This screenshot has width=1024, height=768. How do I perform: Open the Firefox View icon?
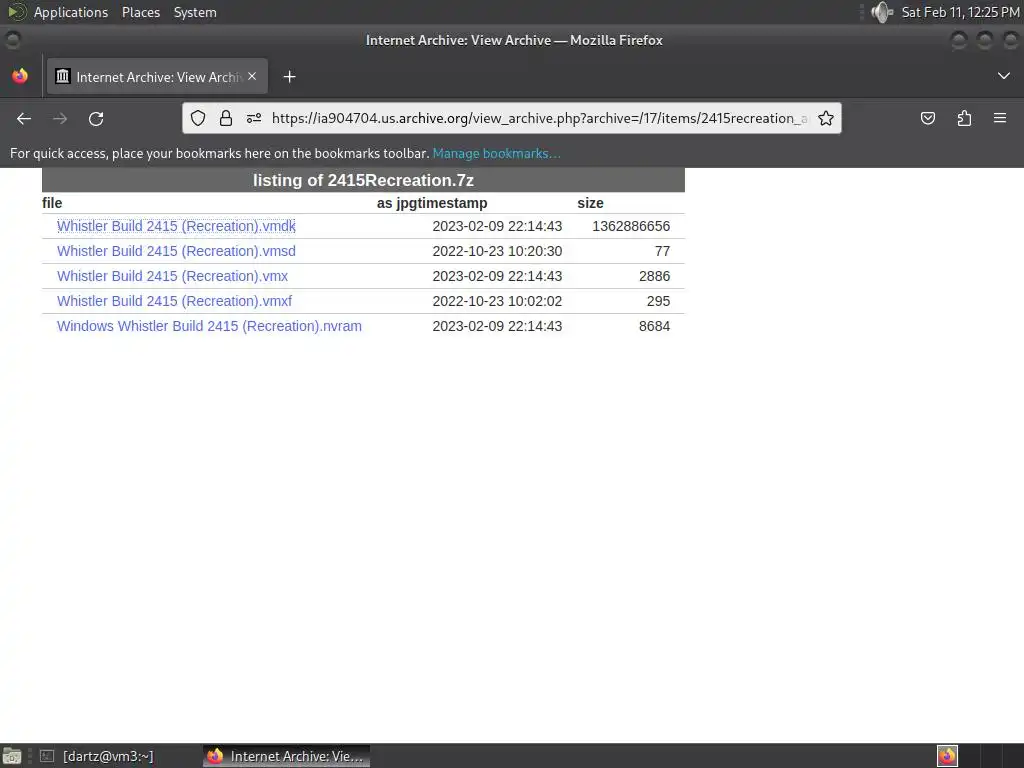click(20, 76)
